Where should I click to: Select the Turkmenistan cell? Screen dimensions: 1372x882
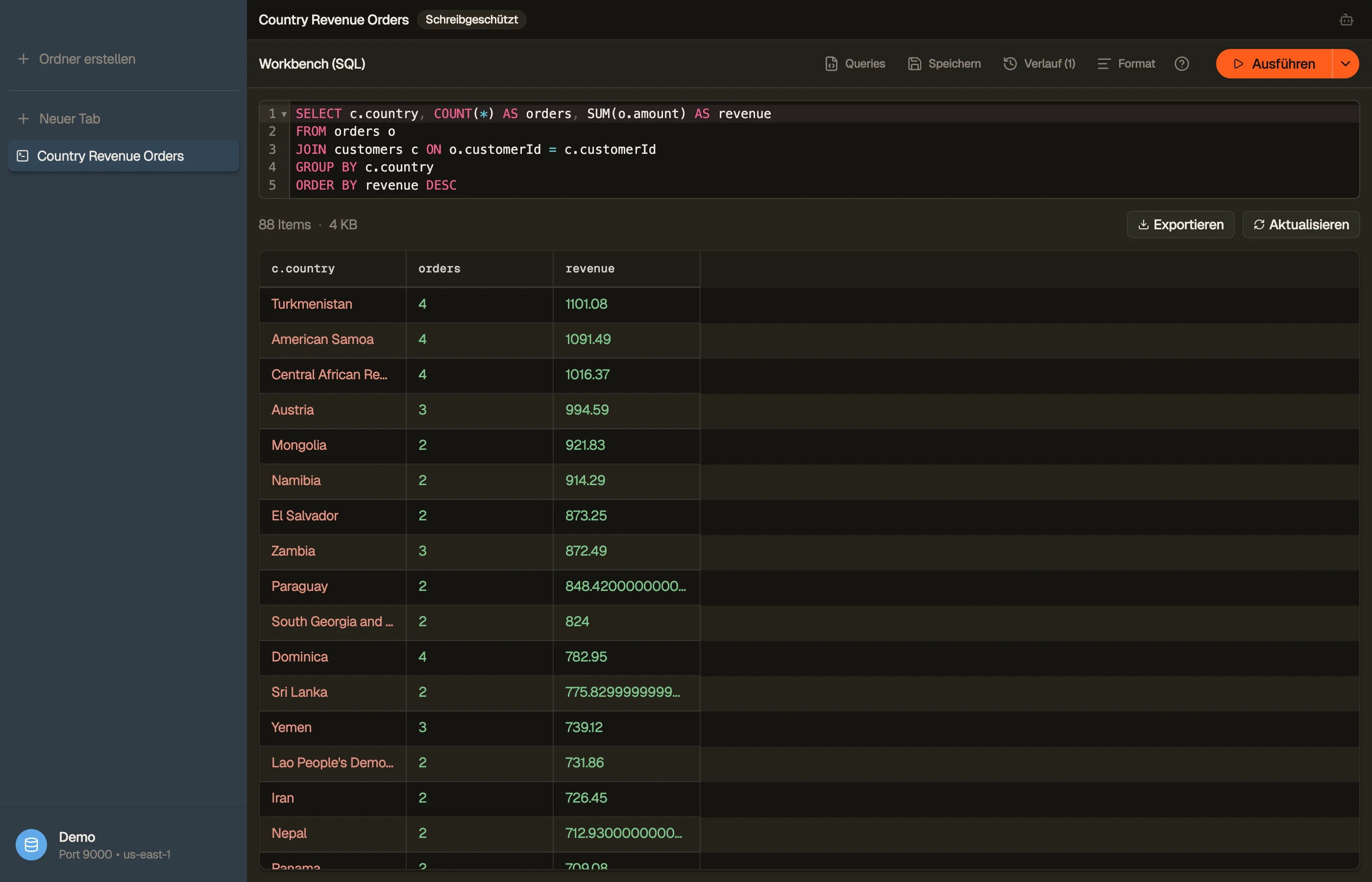click(x=333, y=304)
